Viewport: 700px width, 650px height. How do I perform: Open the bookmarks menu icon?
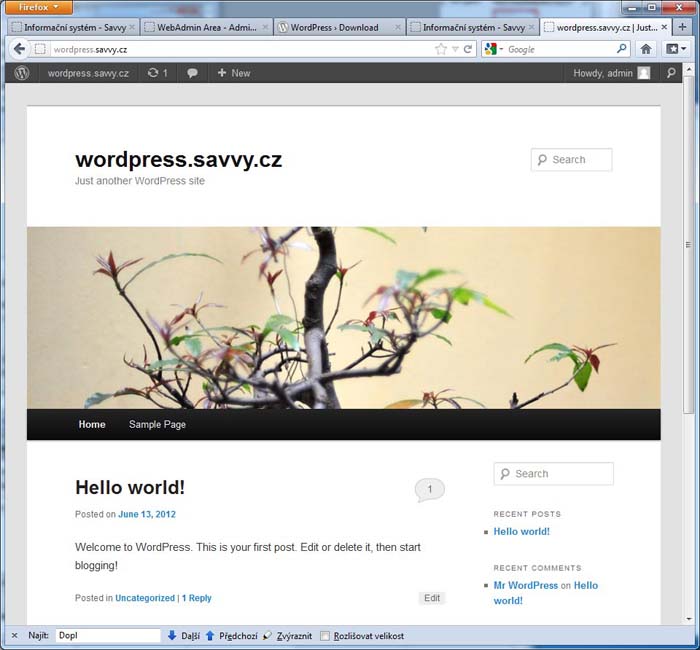(676, 49)
